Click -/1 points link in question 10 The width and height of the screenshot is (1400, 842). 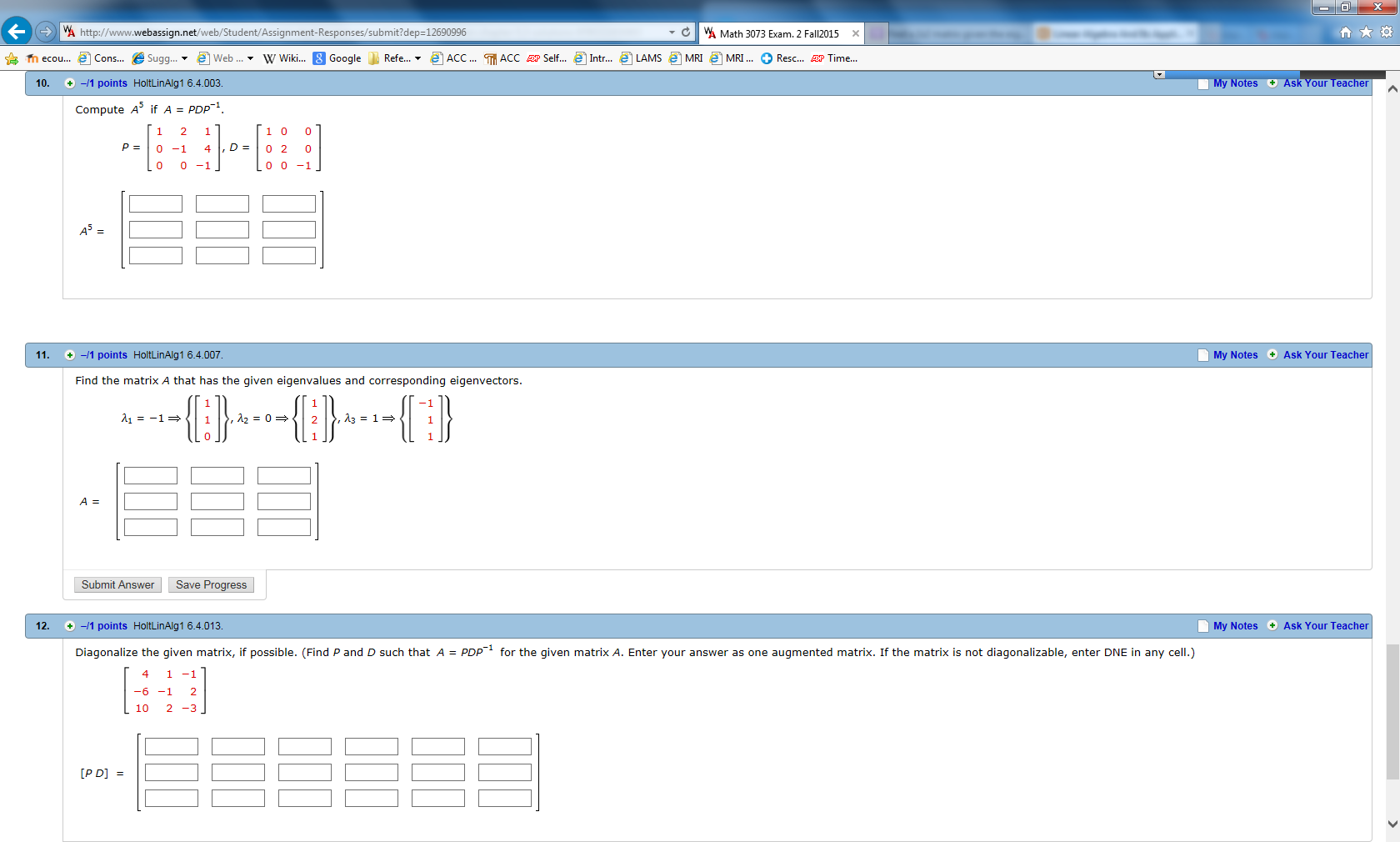click(104, 83)
